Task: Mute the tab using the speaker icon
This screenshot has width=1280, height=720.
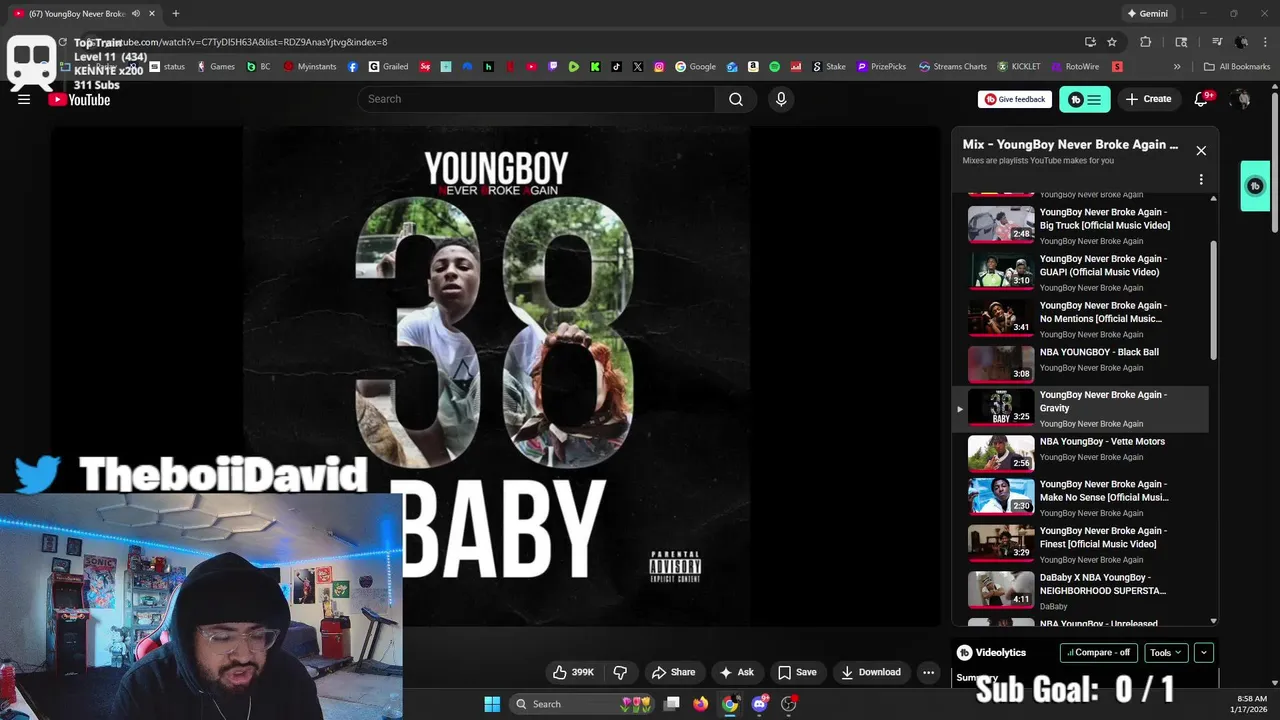Action: (x=136, y=13)
